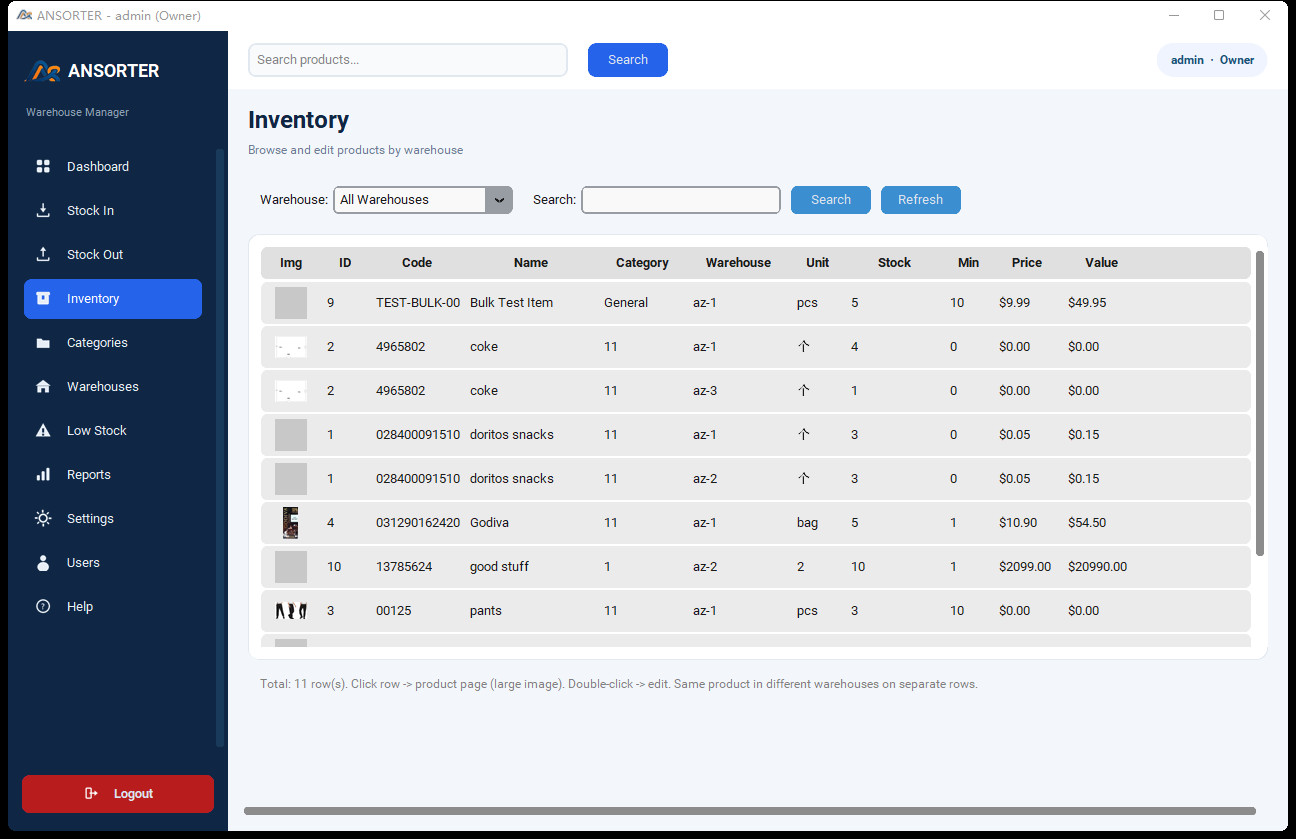Select the TEST-BULK-00 code cell
Screen dimensions: 1296x839
[x=418, y=302]
